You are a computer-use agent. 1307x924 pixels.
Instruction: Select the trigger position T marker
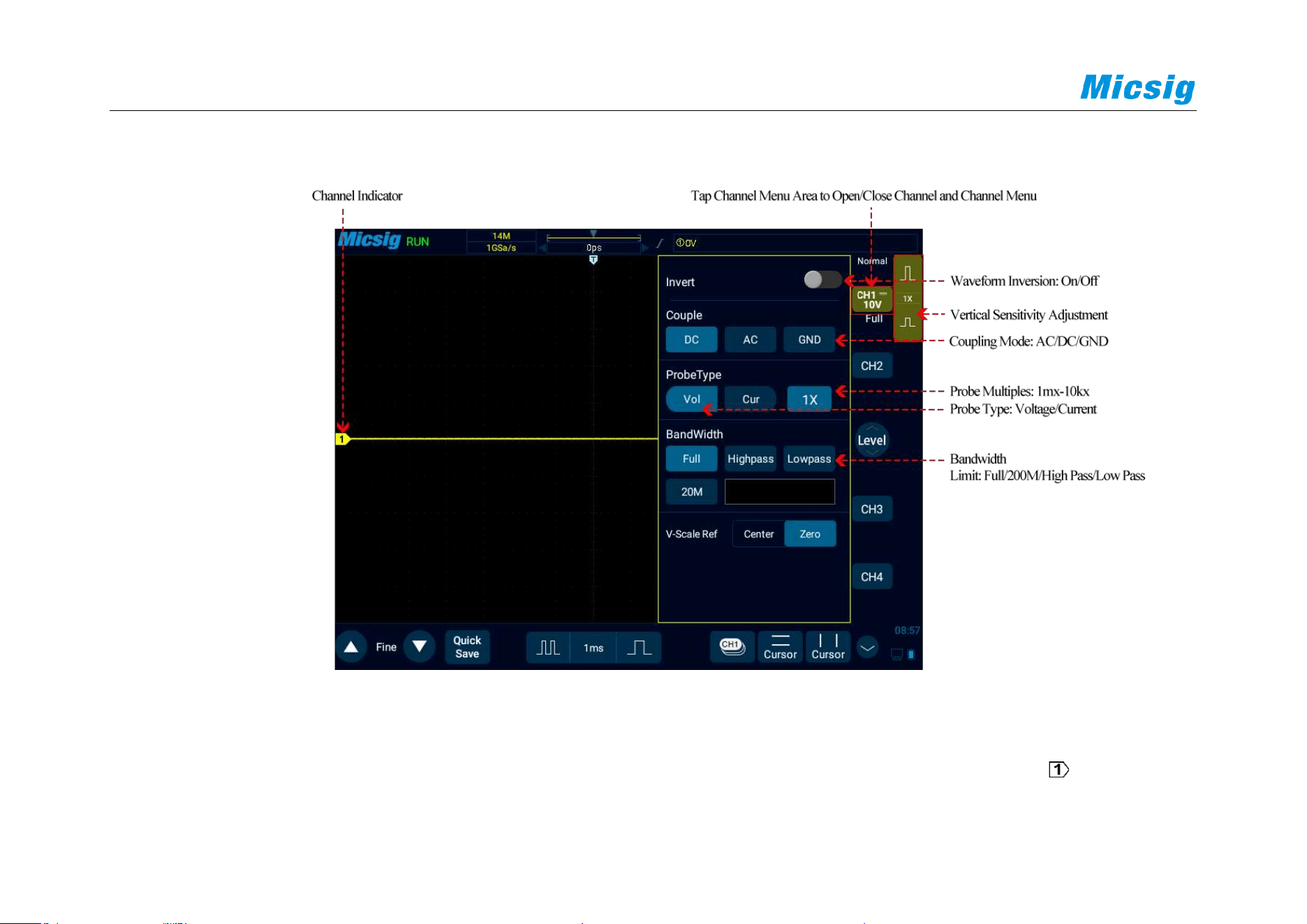[x=593, y=260]
